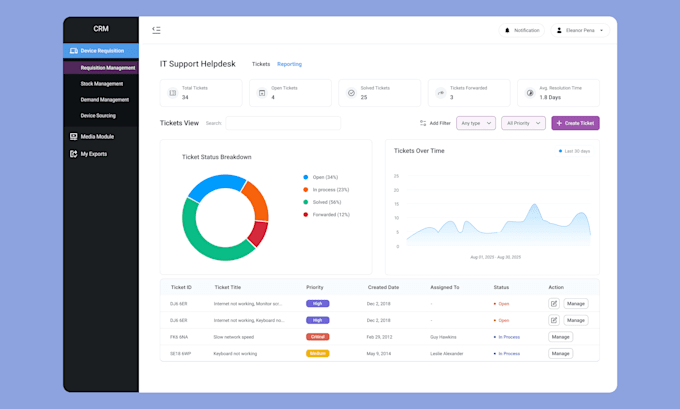This screenshot has width=680, height=409.
Task: Click edit icon for first DJ6 6ER row
Action: (x=554, y=304)
